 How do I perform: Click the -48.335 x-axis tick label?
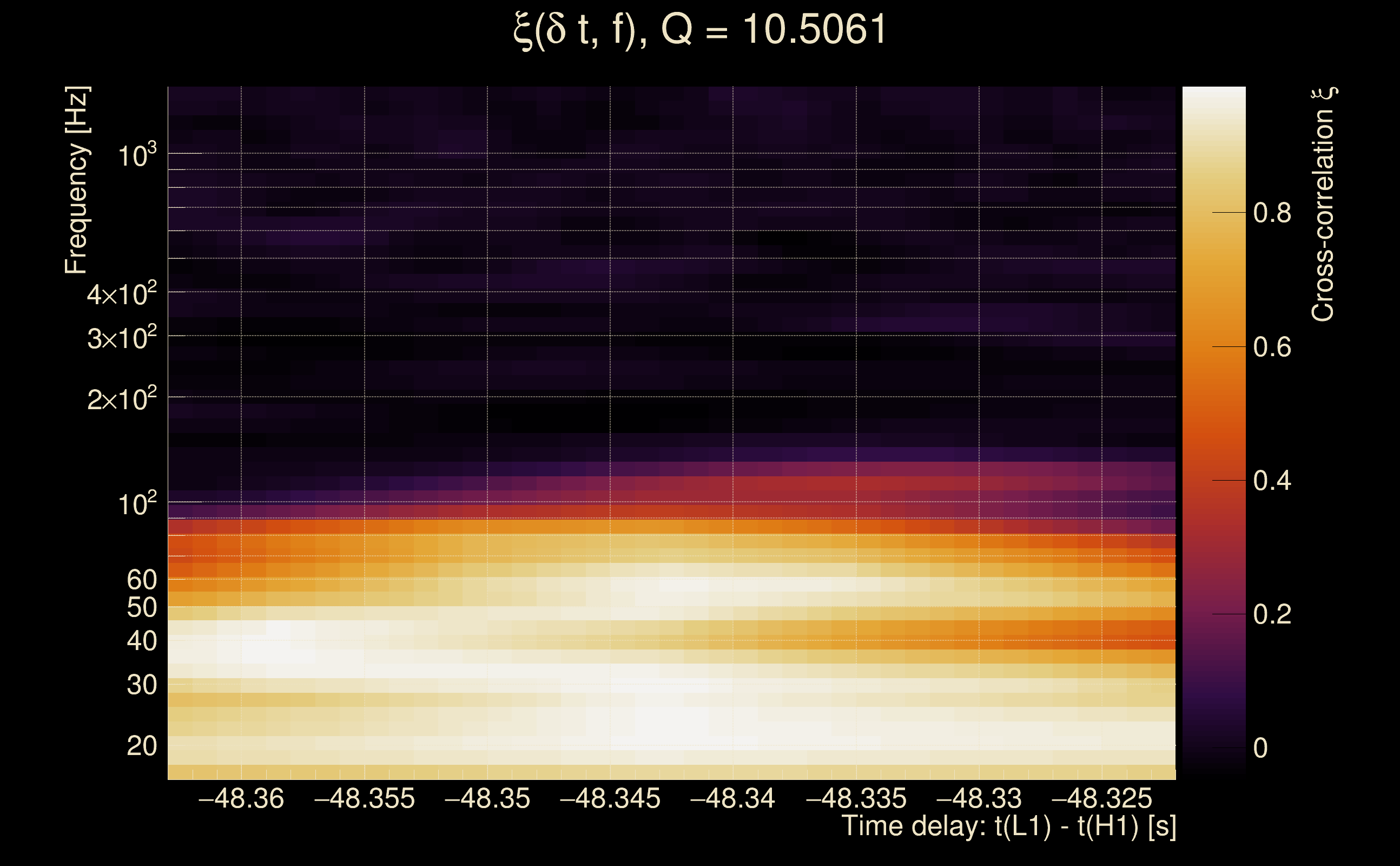coord(856,799)
